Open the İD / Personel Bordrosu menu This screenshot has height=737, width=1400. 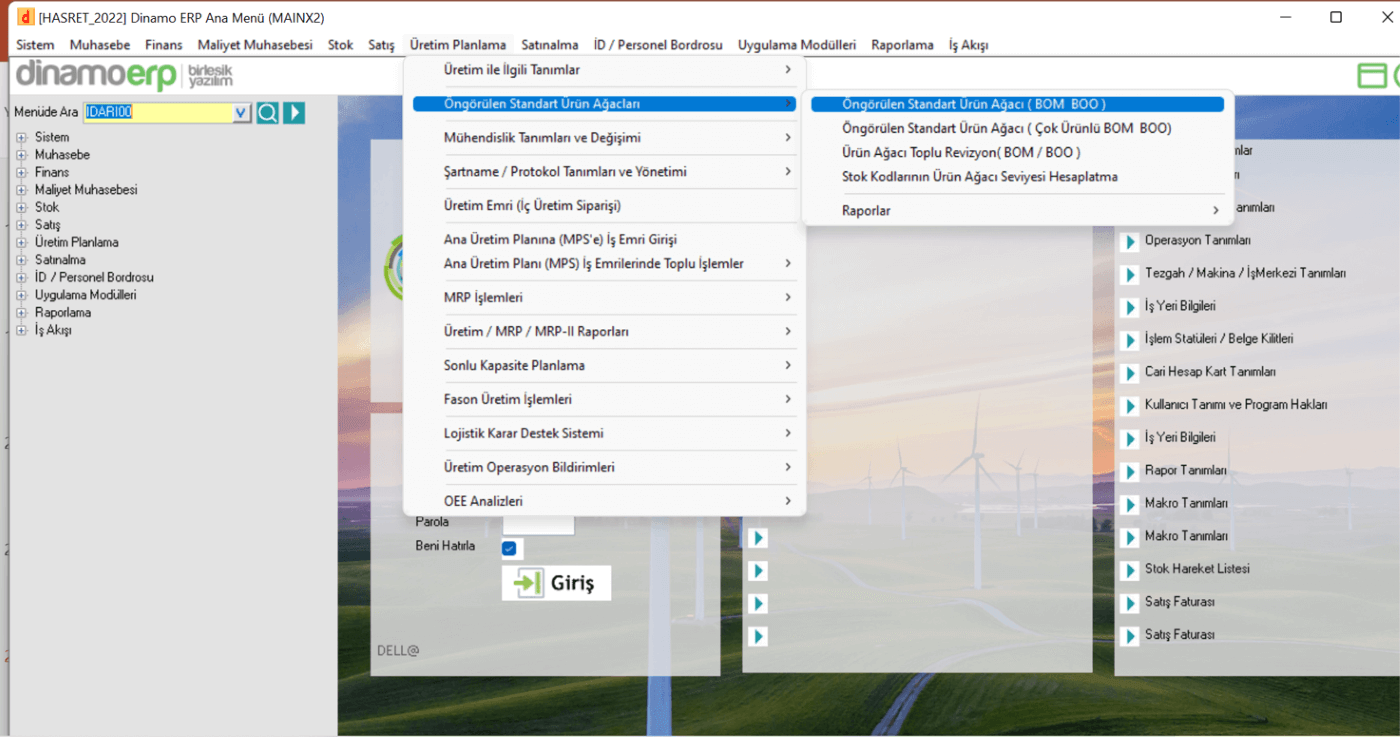tap(658, 45)
